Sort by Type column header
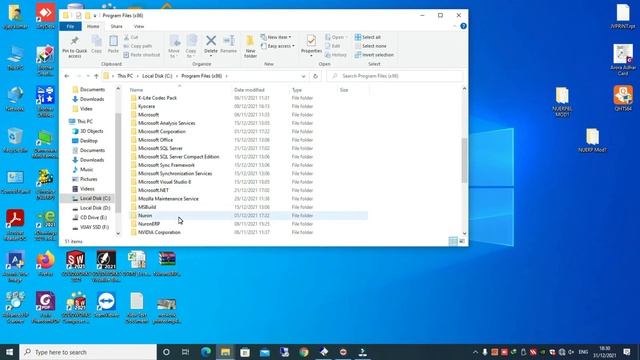The height and width of the screenshot is (360, 640). point(297,90)
